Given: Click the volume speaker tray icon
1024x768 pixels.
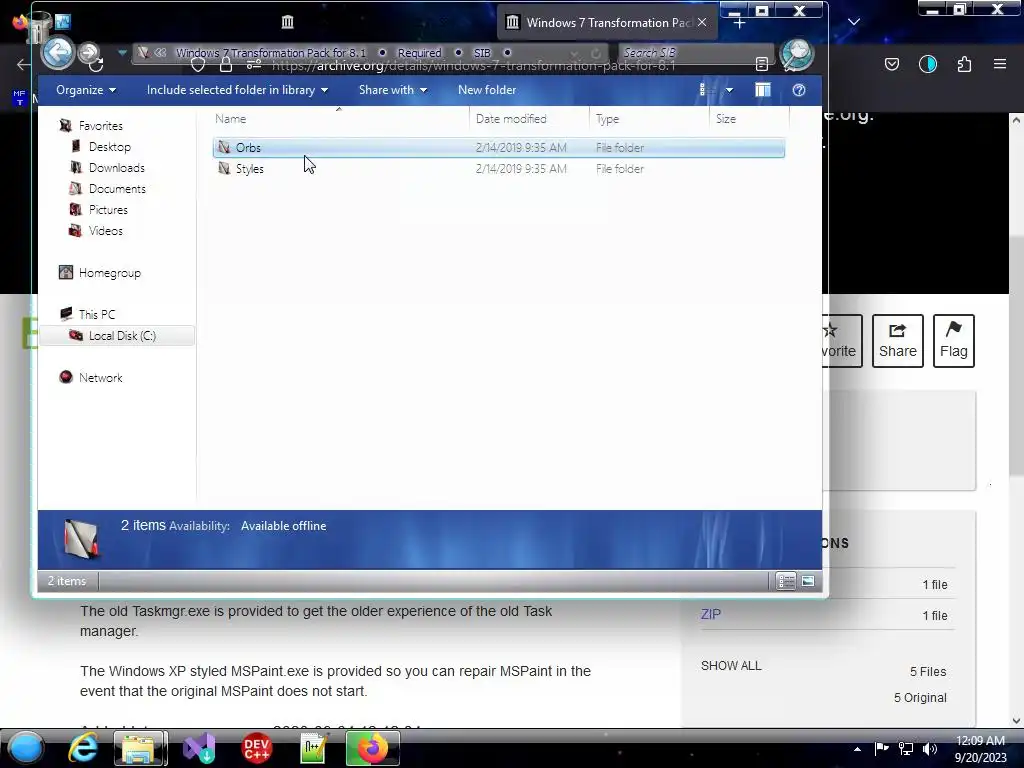Looking at the screenshot, I should point(930,748).
